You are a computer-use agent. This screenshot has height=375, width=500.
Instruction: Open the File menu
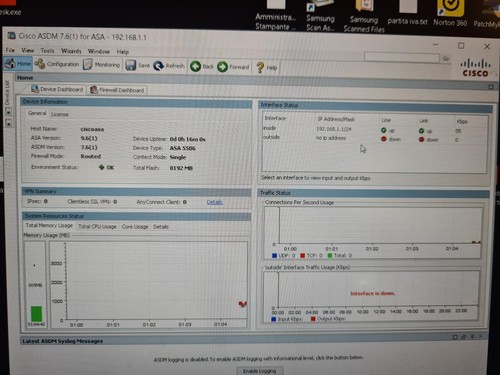10,50
